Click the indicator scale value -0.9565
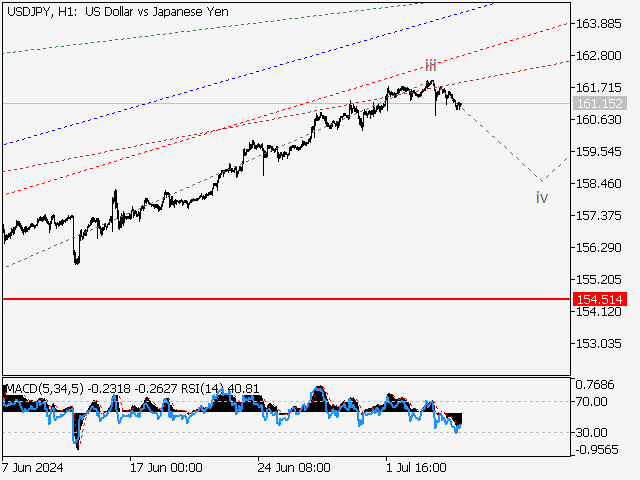This screenshot has width=640, height=480. point(597,450)
